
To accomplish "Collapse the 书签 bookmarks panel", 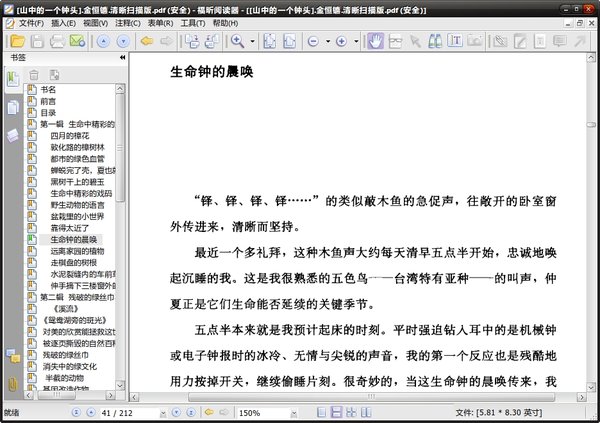I will coord(122,59).
